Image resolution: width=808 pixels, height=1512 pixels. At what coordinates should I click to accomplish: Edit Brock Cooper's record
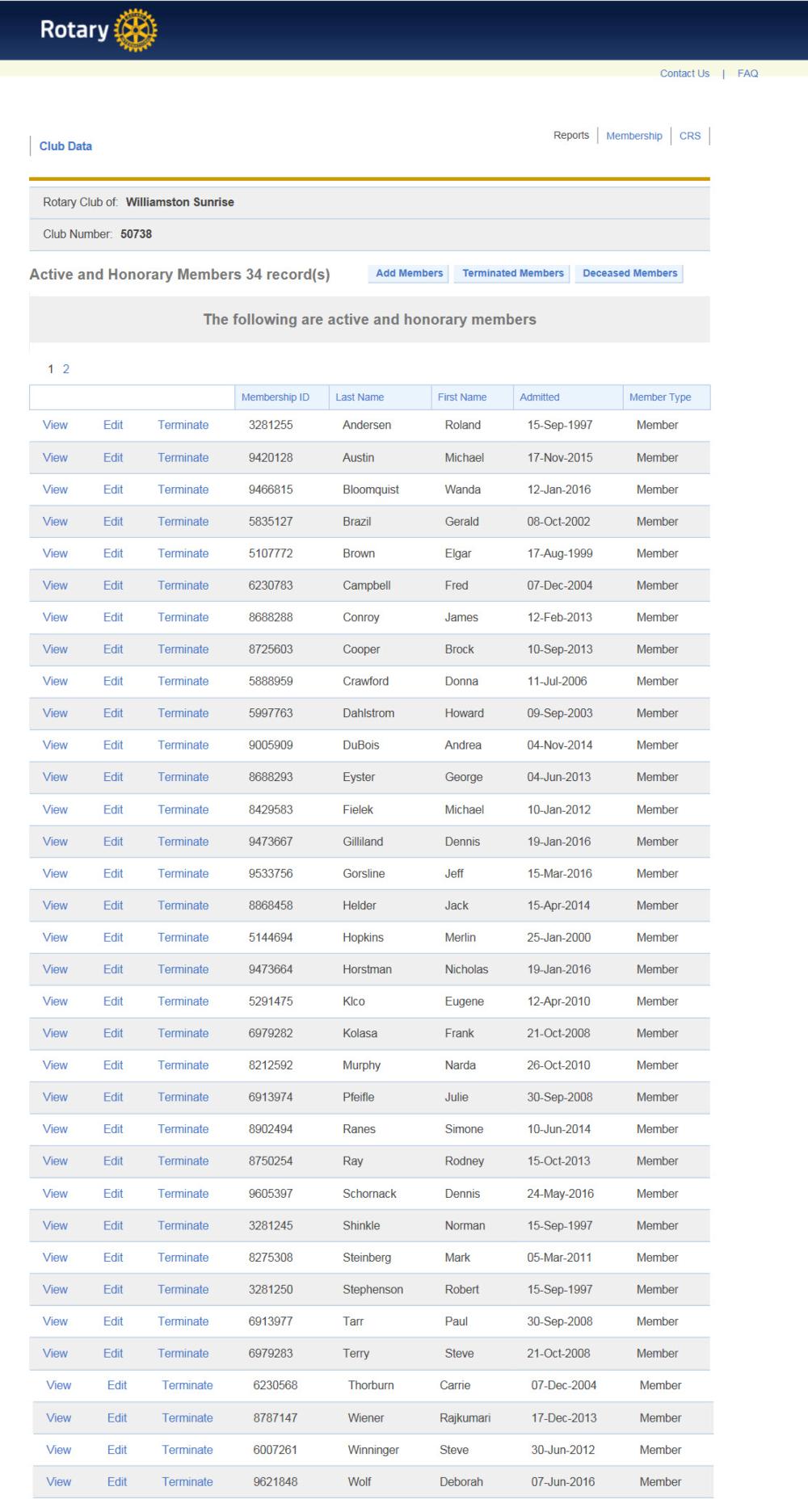pyautogui.click(x=113, y=649)
